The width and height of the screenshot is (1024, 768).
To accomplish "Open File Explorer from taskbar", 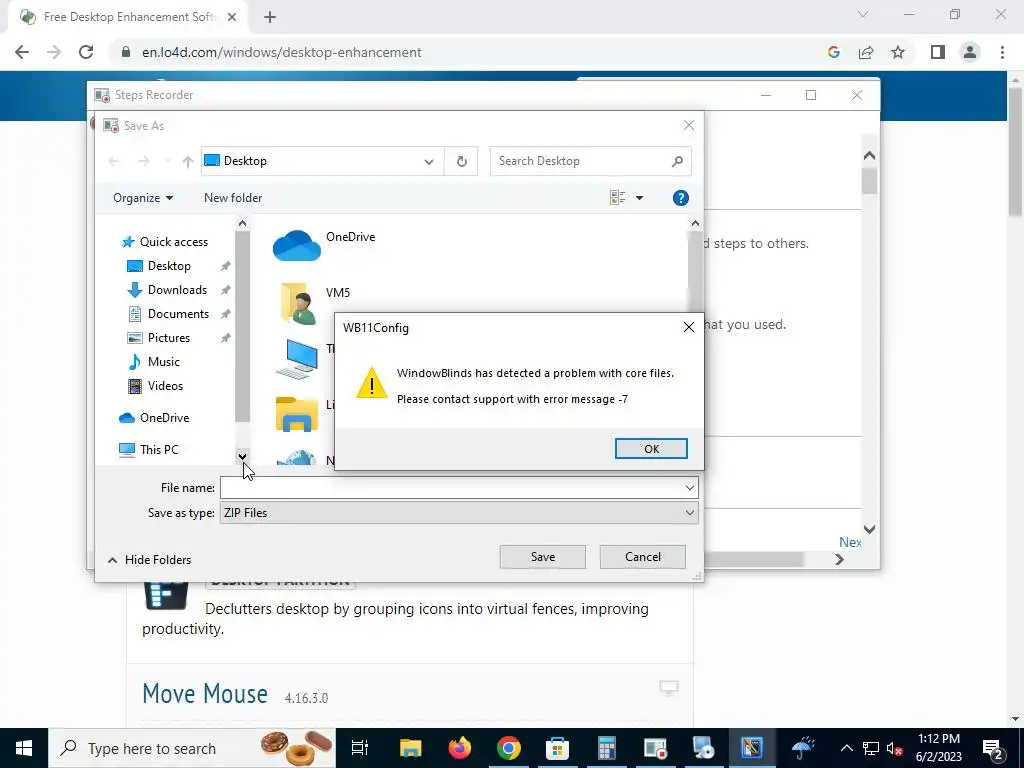I will coord(411,748).
